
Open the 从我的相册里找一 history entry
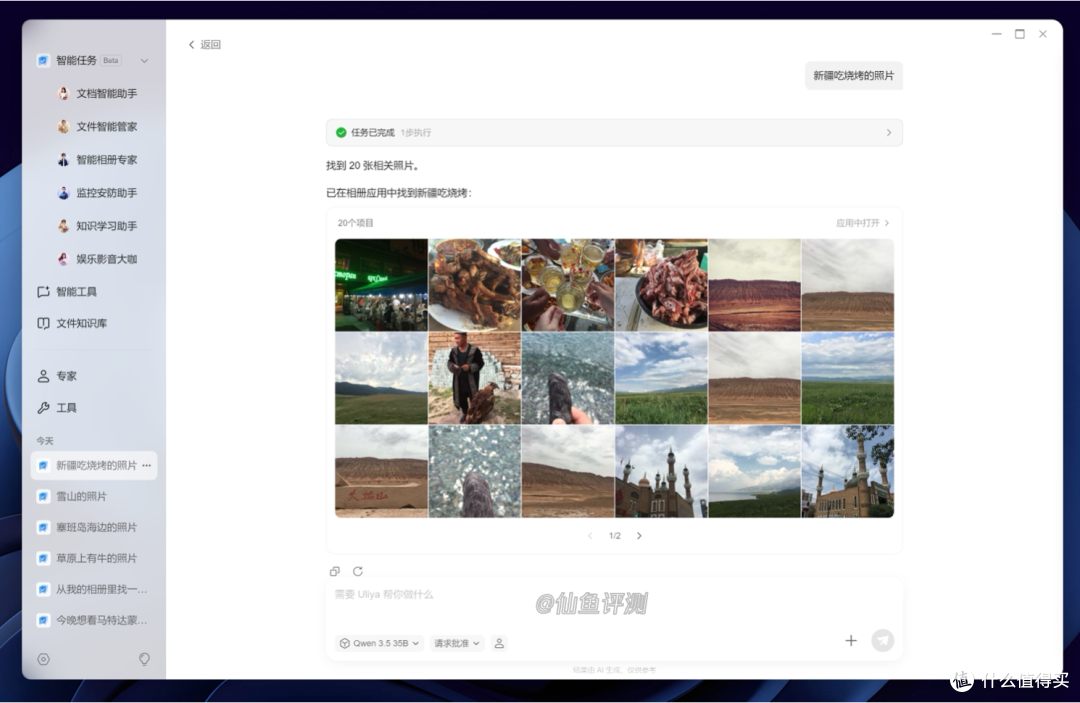click(x=94, y=589)
